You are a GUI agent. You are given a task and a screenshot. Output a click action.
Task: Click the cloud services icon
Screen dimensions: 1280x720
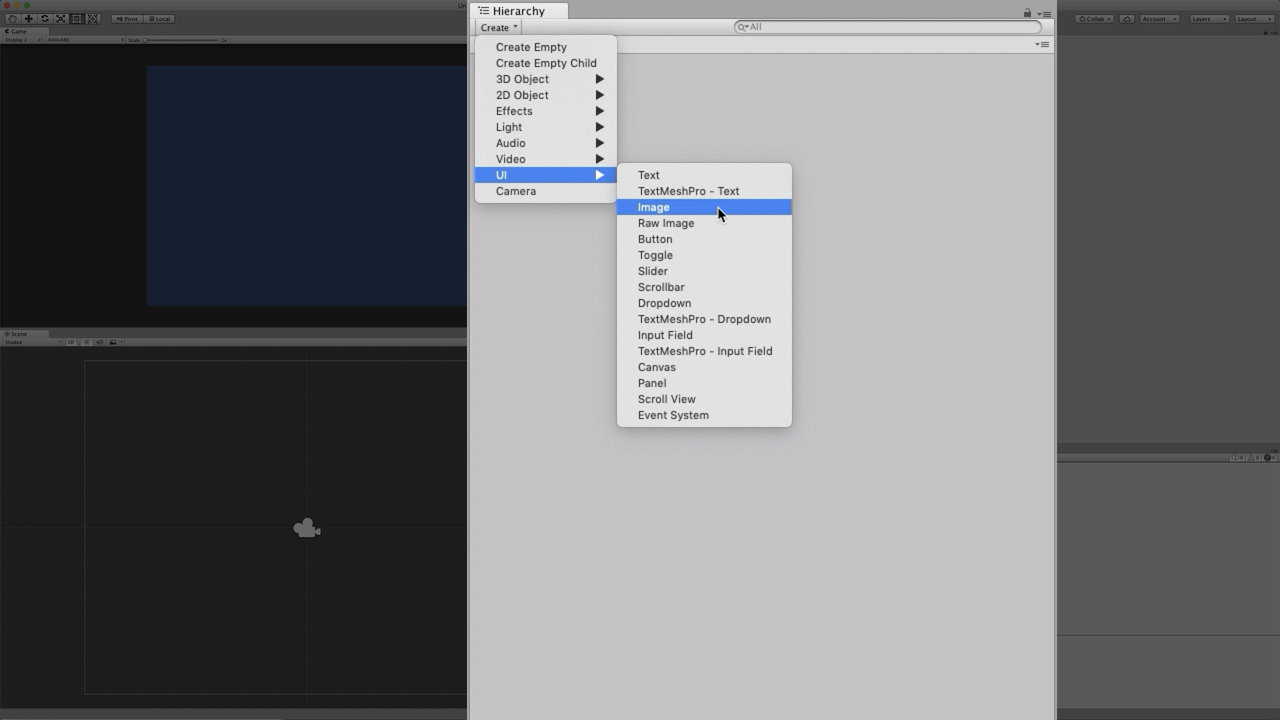click(1127, 19)
